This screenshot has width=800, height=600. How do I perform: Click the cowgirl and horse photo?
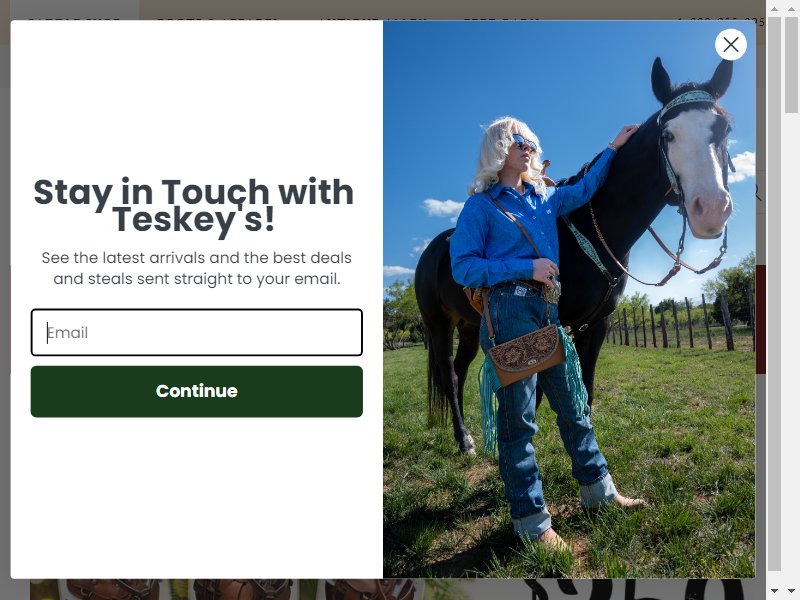tap(569, 299)
